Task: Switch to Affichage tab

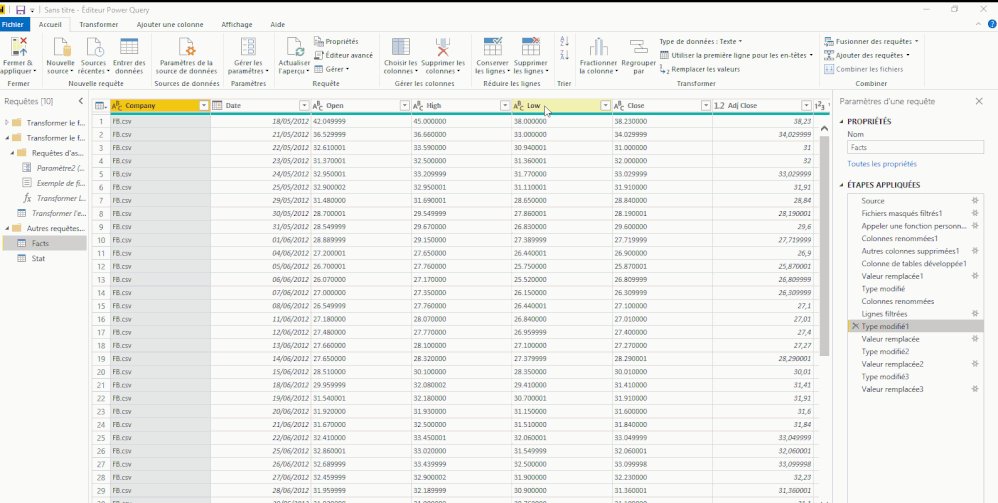Action: point(237,25)
